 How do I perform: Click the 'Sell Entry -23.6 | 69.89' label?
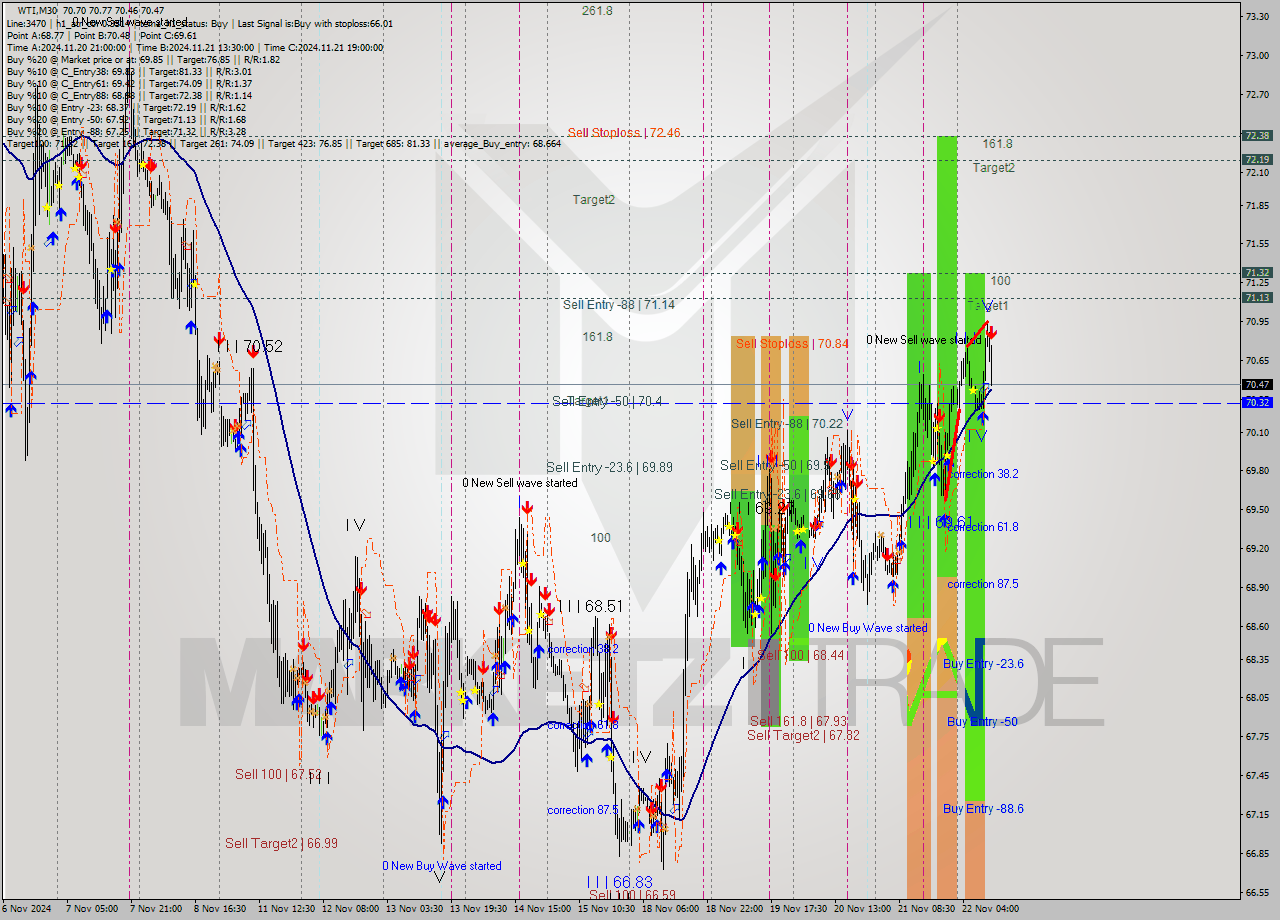click(609, 467)
